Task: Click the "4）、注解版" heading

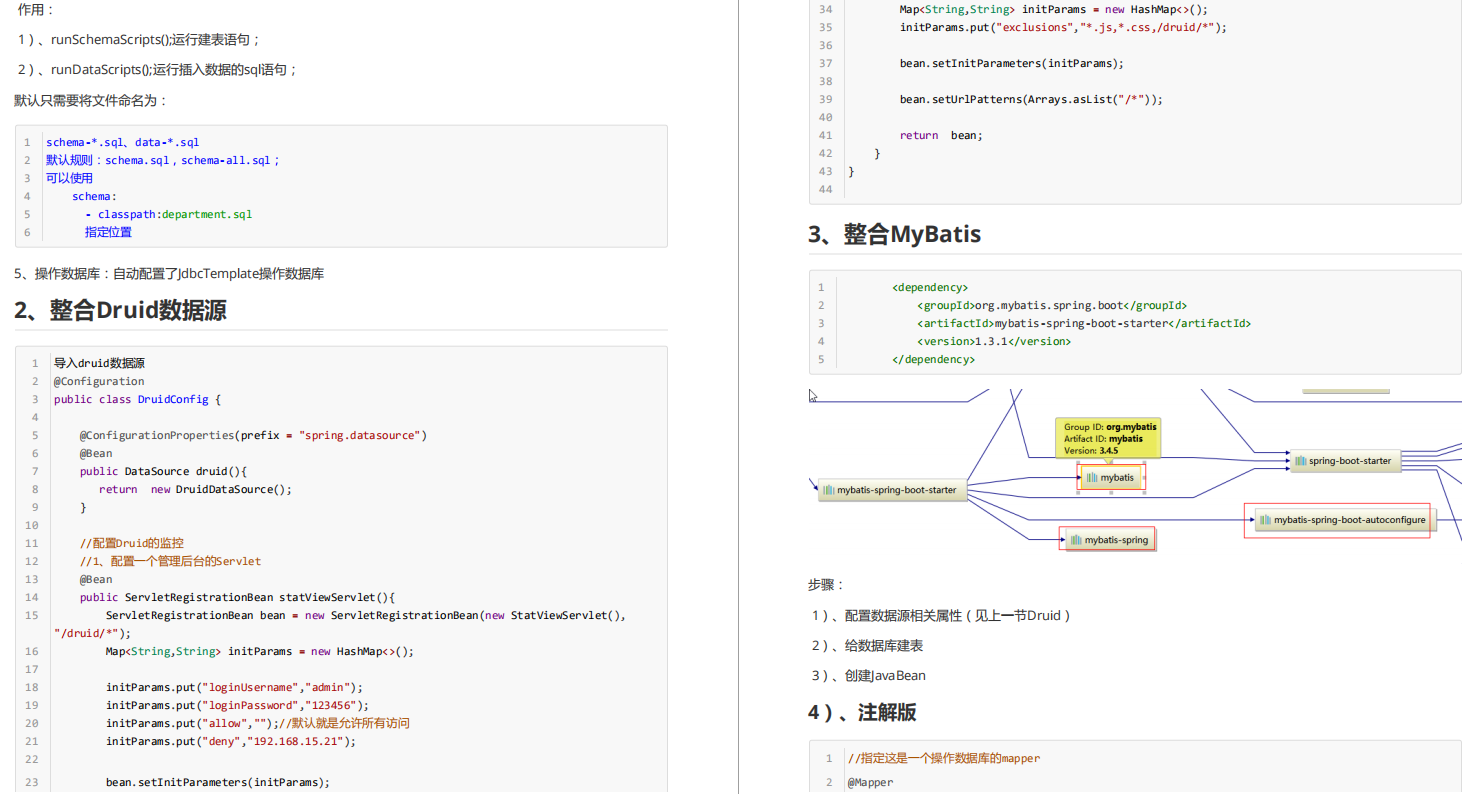Action: pyautogui.click(x=862, y=713)
